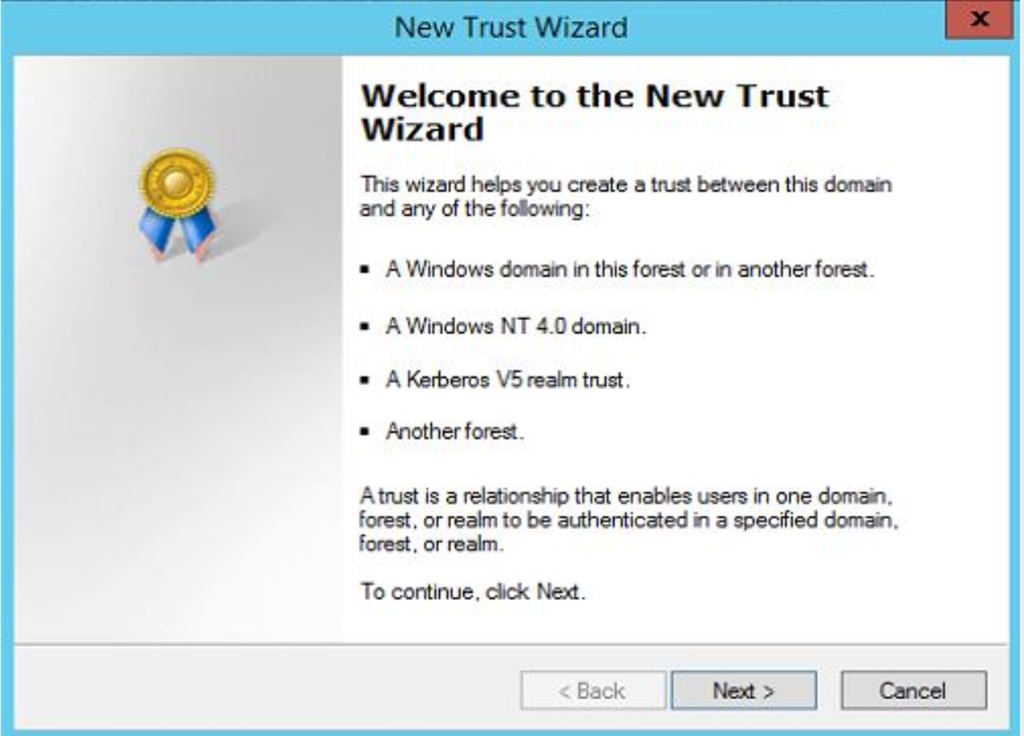The width and height of the screenshot is (1024, 736).
Task: Click the New Trust Wizard title bar
Action: click(x=511, y=27)
